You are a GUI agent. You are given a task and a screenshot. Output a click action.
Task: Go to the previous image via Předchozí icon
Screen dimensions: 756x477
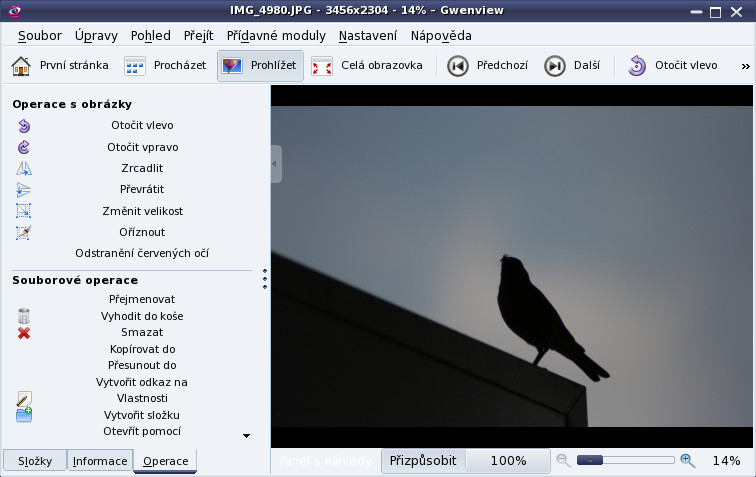tap(458, 66)
